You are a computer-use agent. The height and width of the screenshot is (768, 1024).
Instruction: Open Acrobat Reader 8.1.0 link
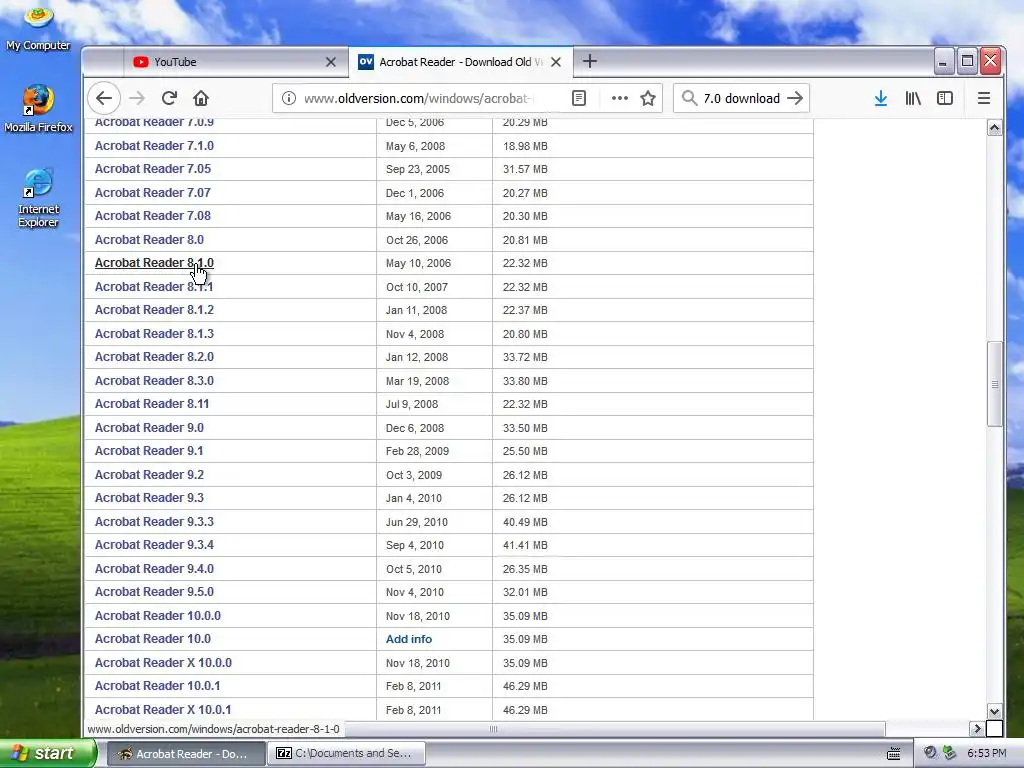pyautogui.click(x=154, y=263)
